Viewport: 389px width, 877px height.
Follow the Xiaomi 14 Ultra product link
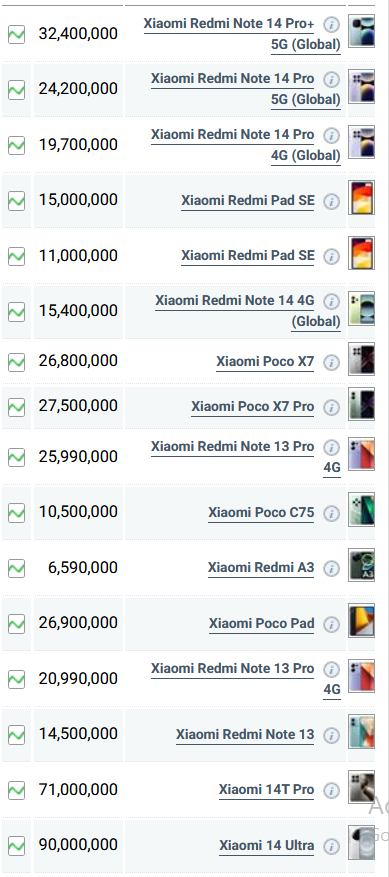click(266, 845)
